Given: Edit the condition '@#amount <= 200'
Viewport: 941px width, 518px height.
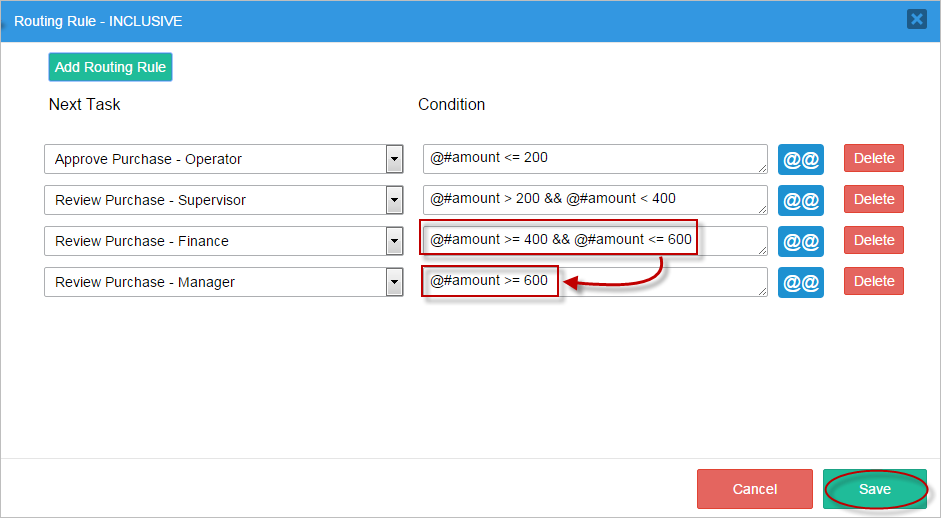Looking at the screenshot, I should tap(594, 159).
